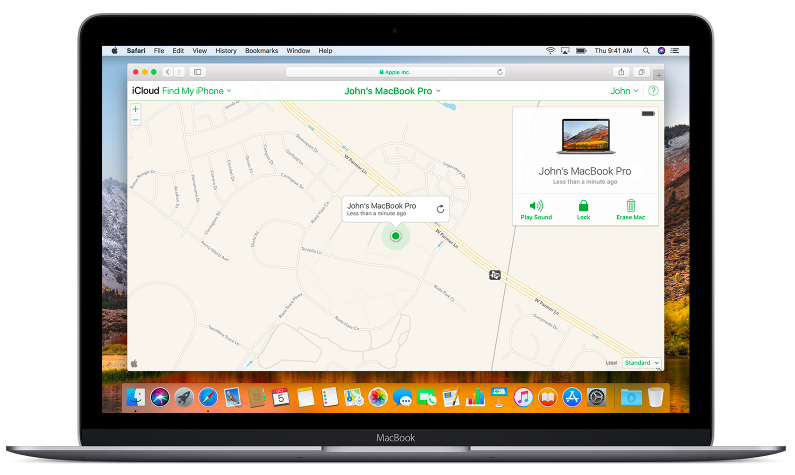Open the Edit menu

pyautogui.click(x=178, y=51)
